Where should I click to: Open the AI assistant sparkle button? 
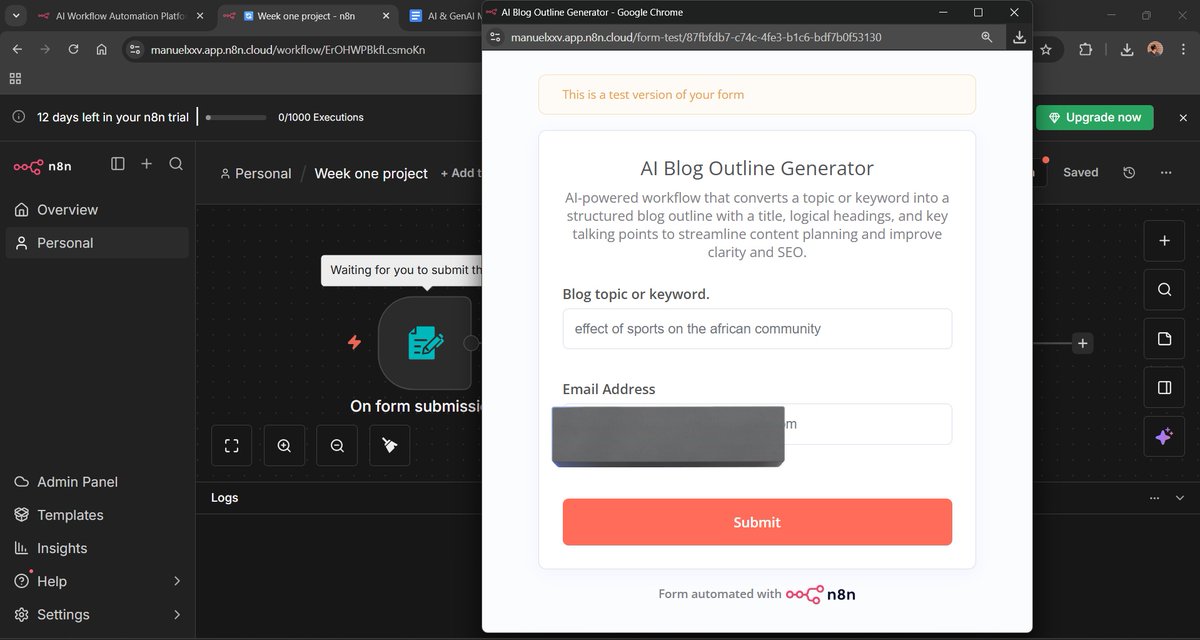1164,437
